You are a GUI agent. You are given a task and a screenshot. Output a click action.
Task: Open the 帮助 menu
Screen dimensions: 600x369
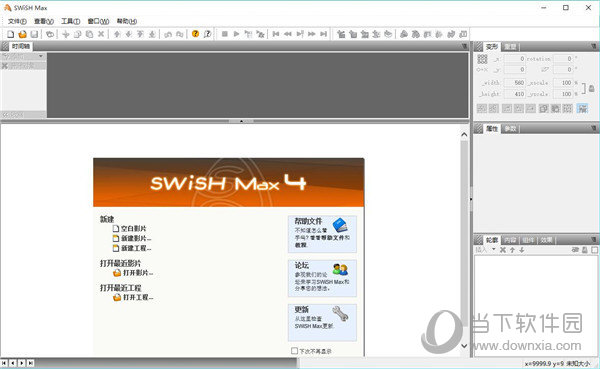127,21
